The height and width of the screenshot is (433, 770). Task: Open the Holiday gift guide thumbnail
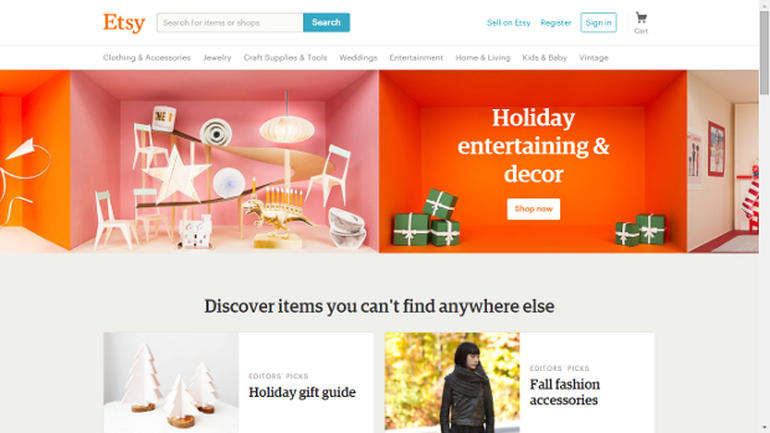click(x=171, y=383)
